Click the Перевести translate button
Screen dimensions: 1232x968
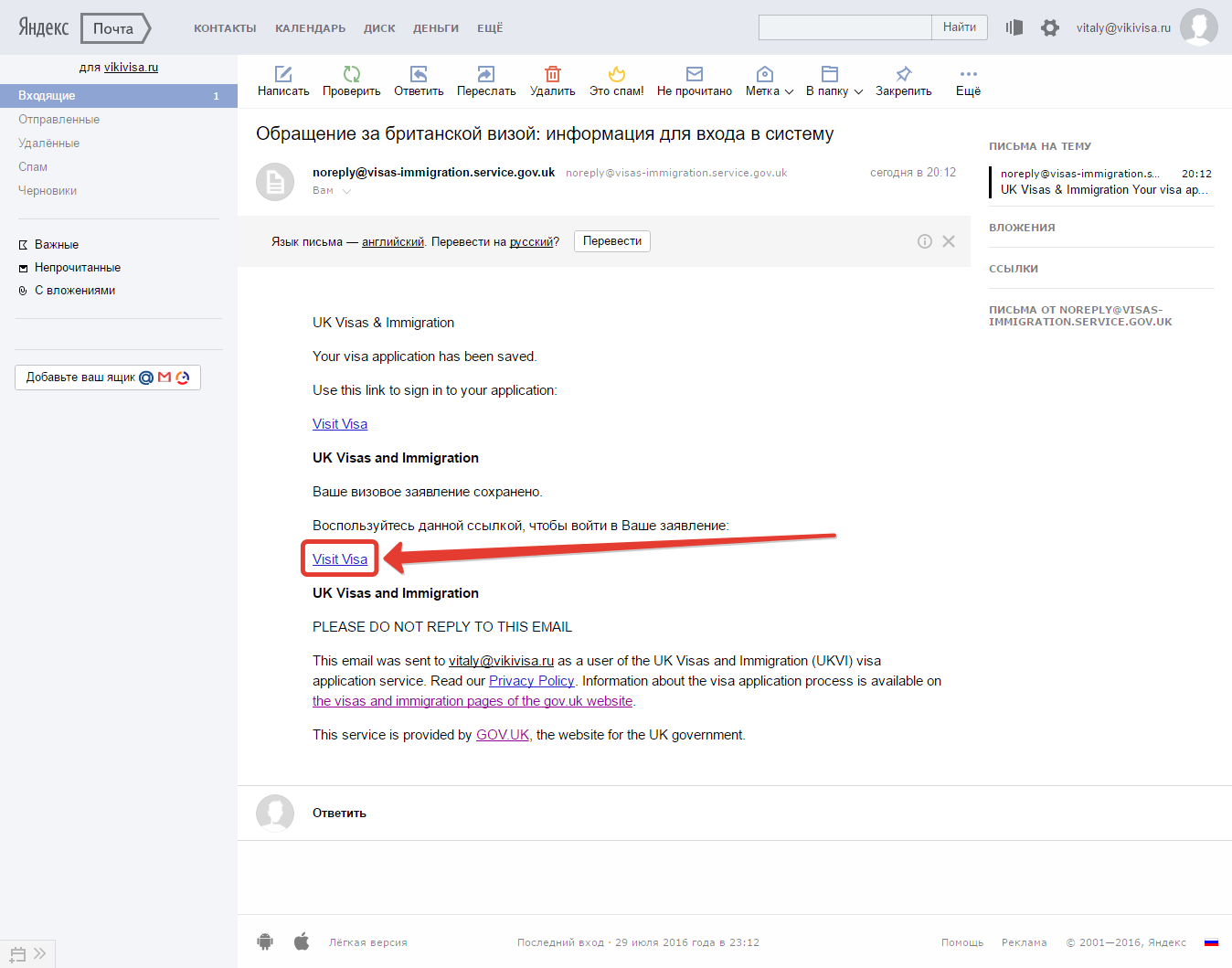(612, 241)
